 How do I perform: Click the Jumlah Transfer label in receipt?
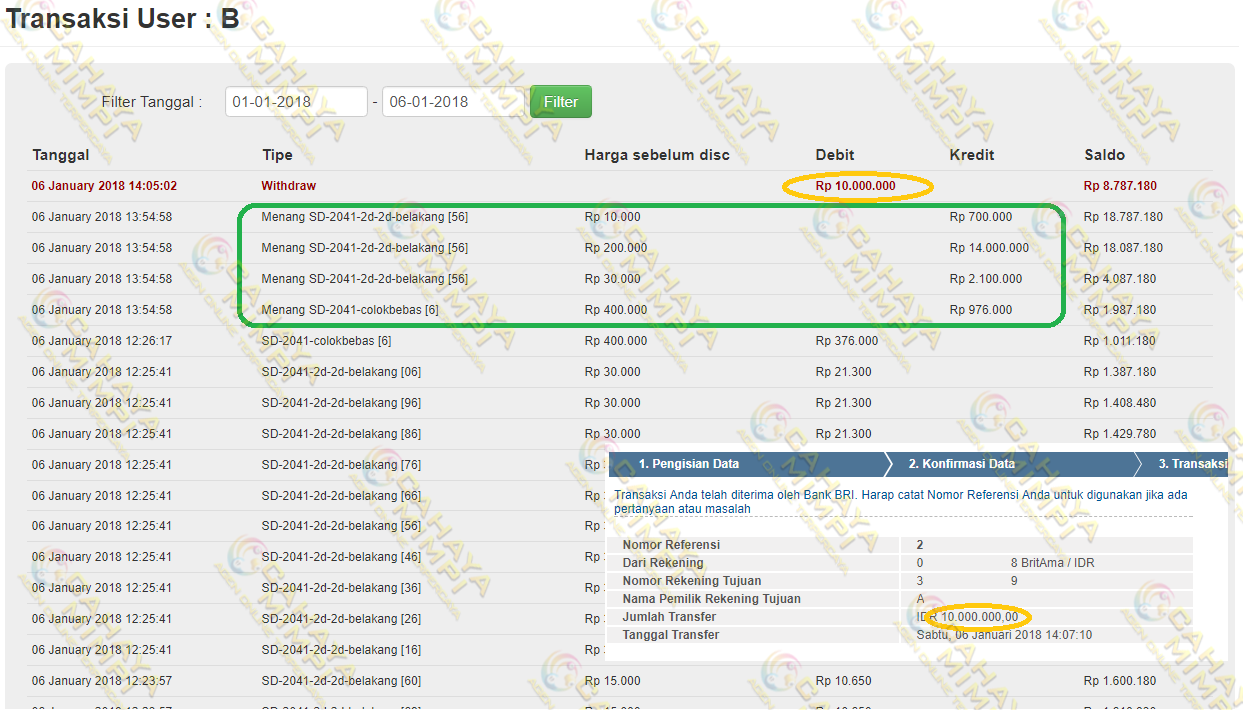[x=669, y=617]
